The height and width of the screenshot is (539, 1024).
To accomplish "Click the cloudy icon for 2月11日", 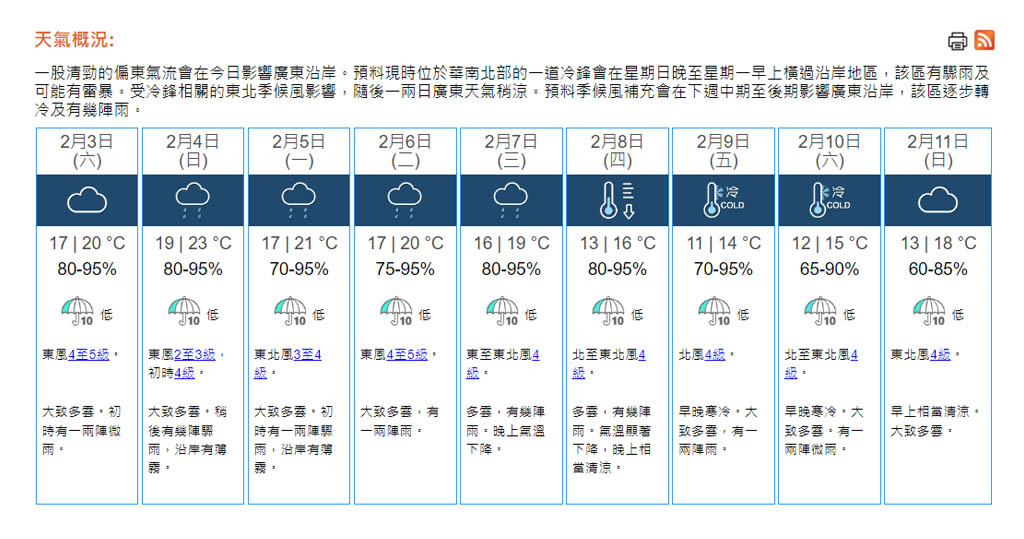I will click(937, 201).
